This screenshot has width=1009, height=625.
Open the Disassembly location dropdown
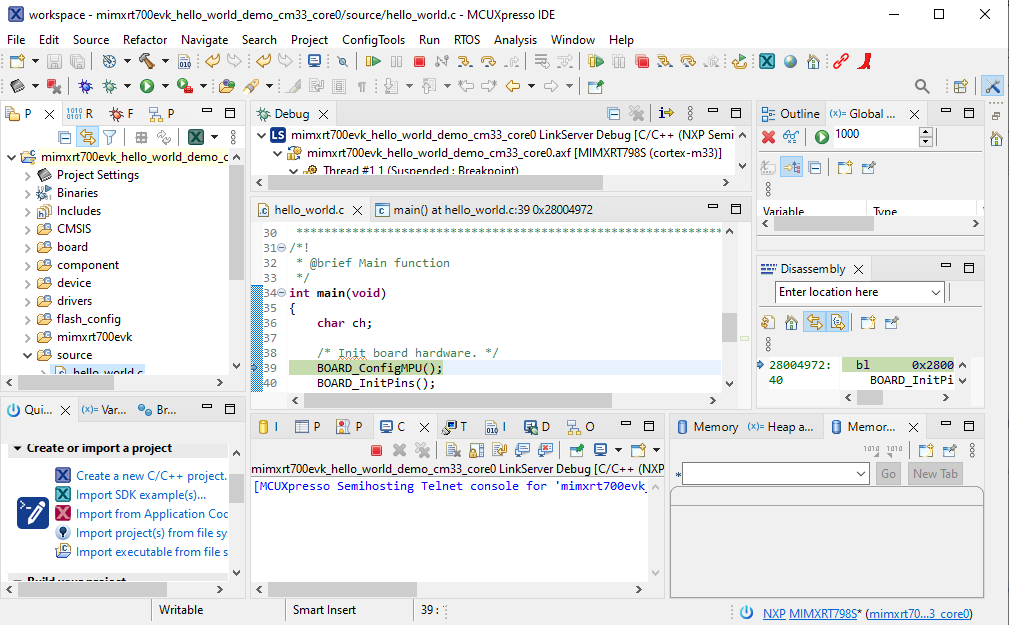coord(936,292)
